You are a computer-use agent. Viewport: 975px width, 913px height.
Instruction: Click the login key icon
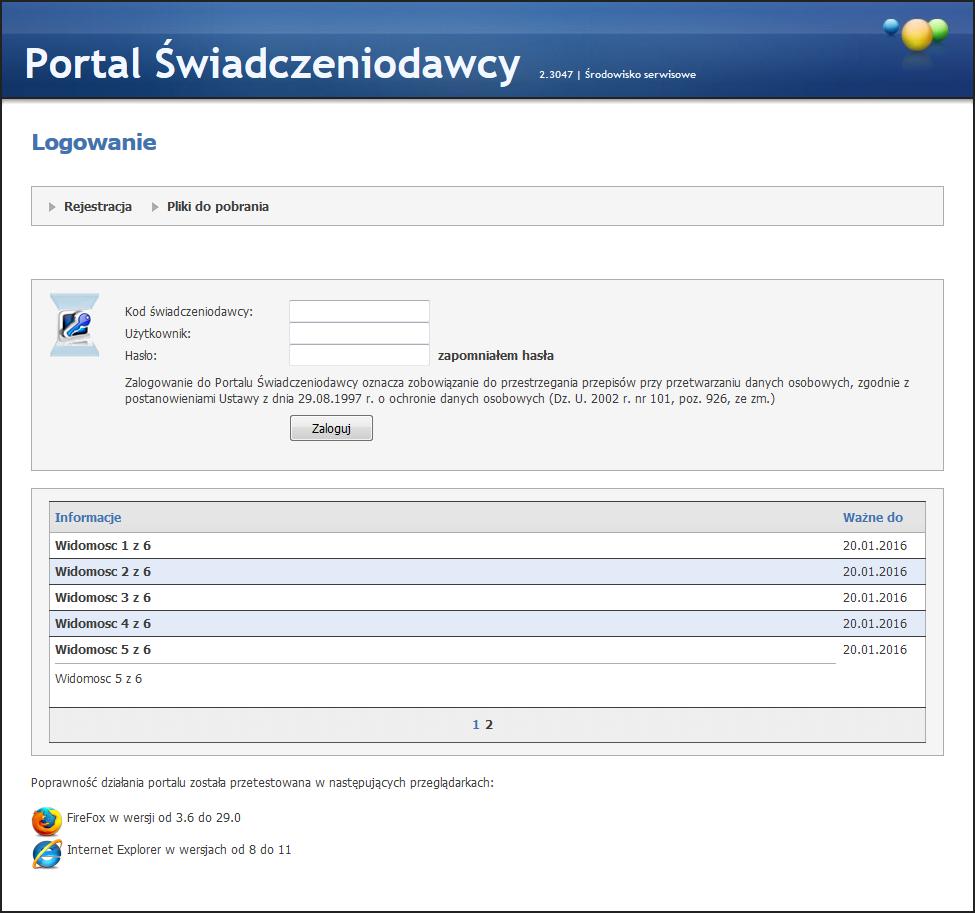coord(75,325)
